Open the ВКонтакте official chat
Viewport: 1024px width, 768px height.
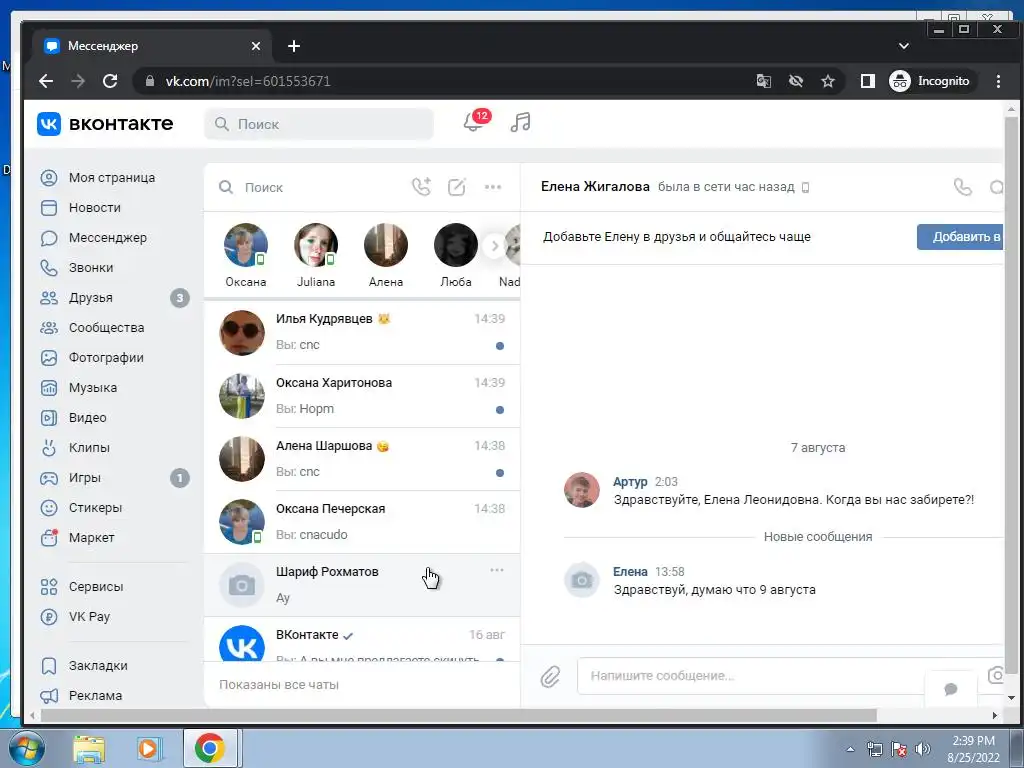(x=362, y=640)
